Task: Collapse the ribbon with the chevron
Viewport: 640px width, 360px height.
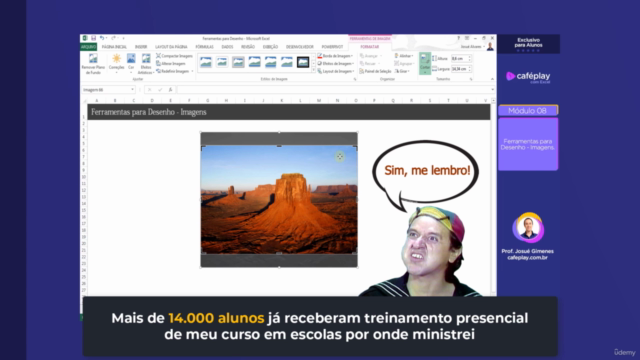Action: pyautogui.click(x=492, y=79)
